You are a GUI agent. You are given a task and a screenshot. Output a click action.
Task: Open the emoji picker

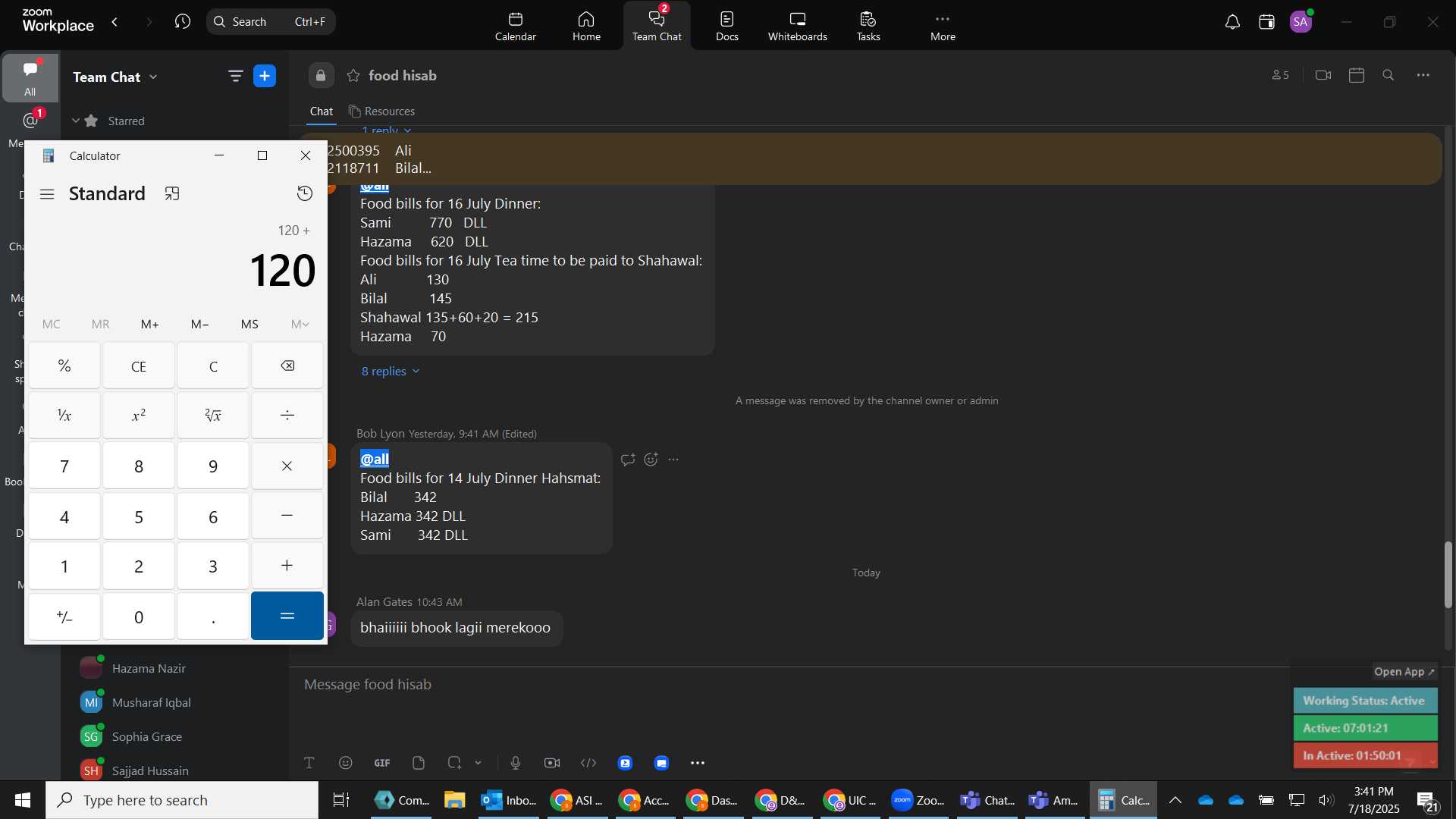346,763
